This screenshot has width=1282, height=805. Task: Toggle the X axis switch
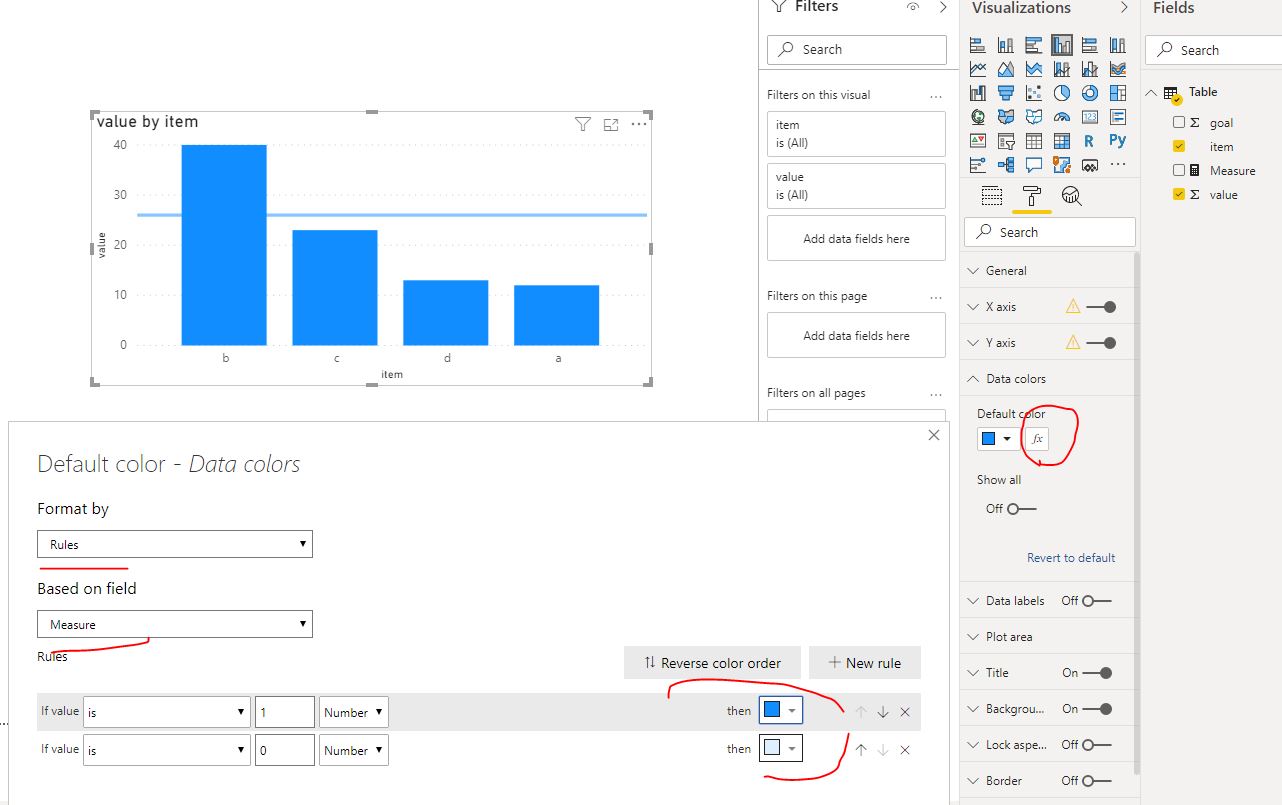1102,307
